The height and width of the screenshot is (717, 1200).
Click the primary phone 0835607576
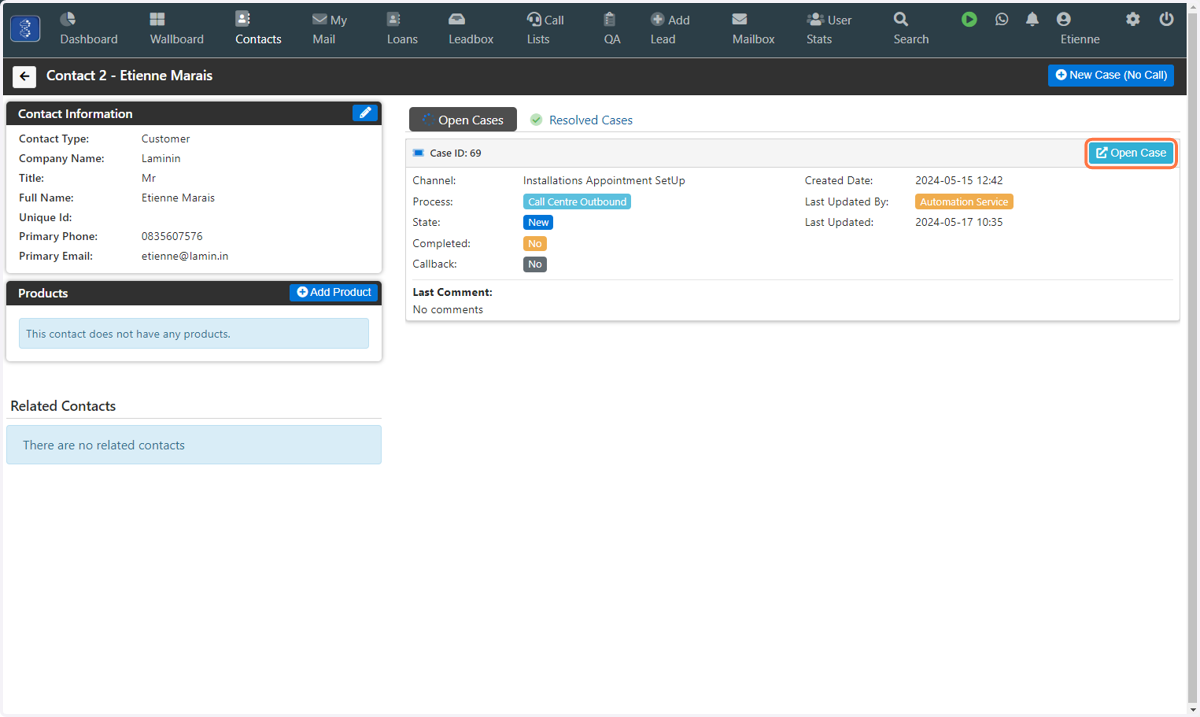pyautogui.click(x=172, y=237)
